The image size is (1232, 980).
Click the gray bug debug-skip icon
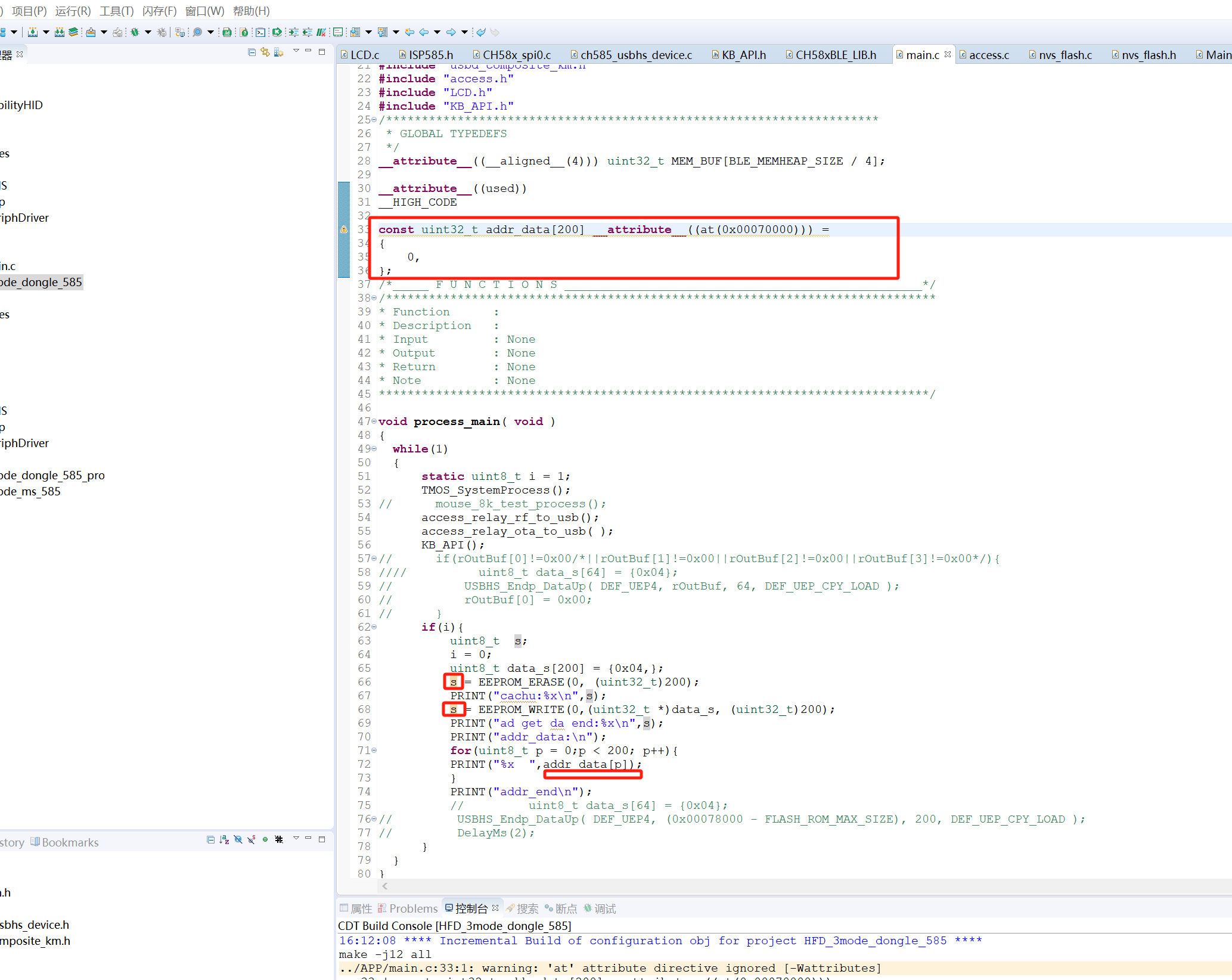pyautogui.click(x=162, y=32)
